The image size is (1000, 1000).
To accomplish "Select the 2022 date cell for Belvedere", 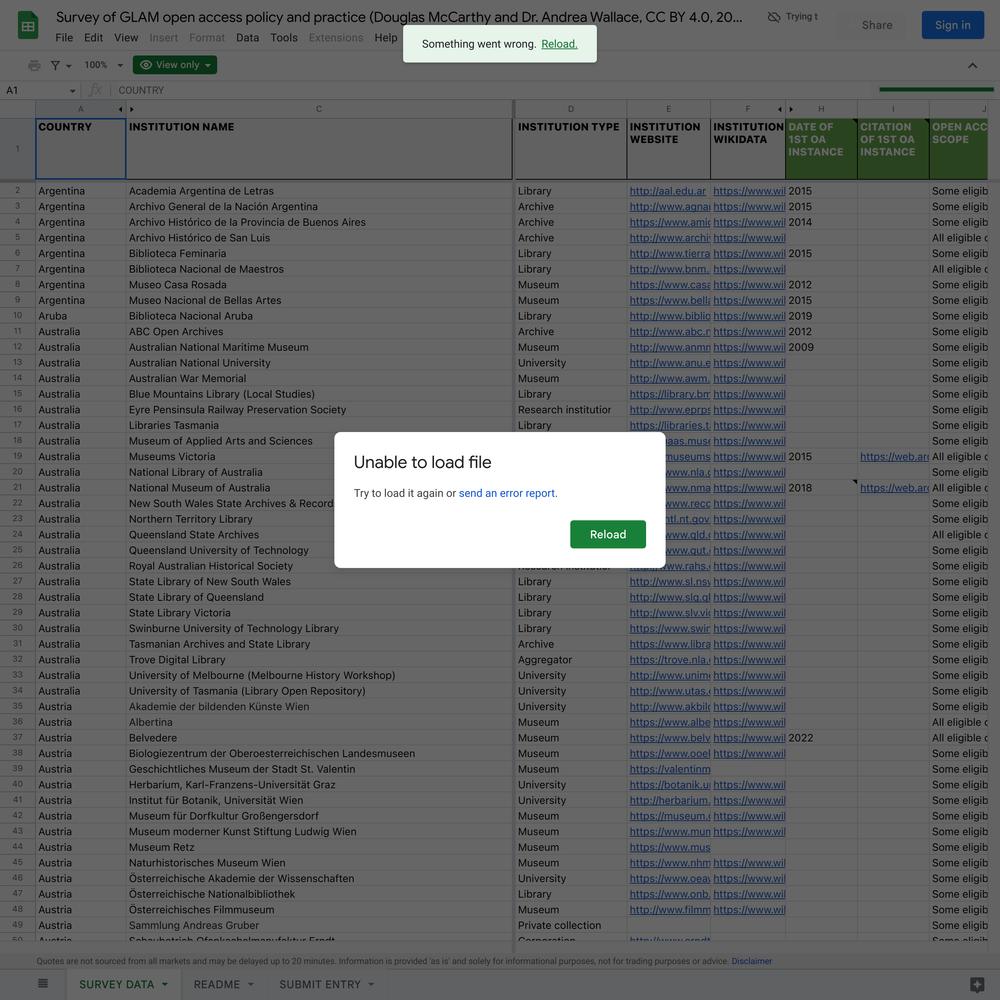I will click(821, 738).
